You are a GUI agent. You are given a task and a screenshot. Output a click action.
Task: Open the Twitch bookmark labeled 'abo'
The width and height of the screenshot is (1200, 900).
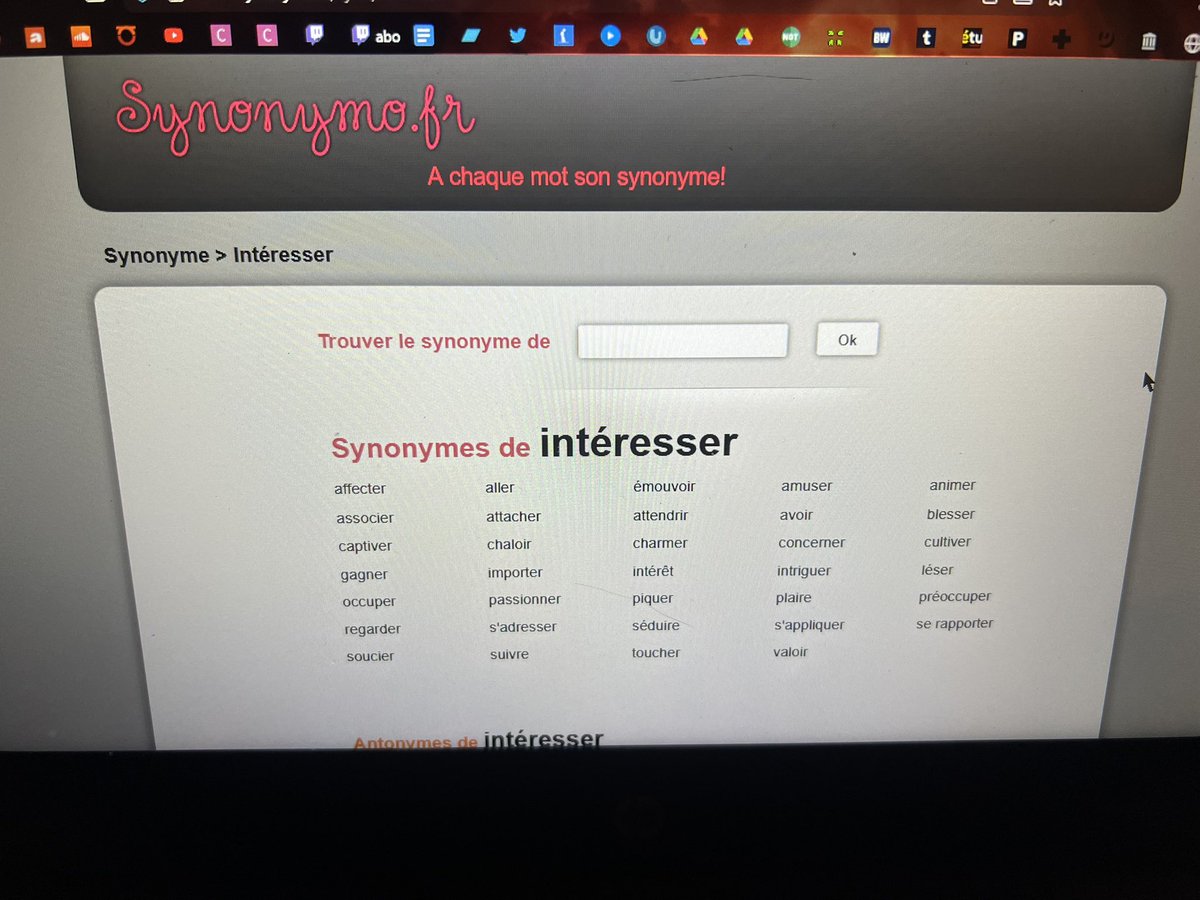point(375,36)
